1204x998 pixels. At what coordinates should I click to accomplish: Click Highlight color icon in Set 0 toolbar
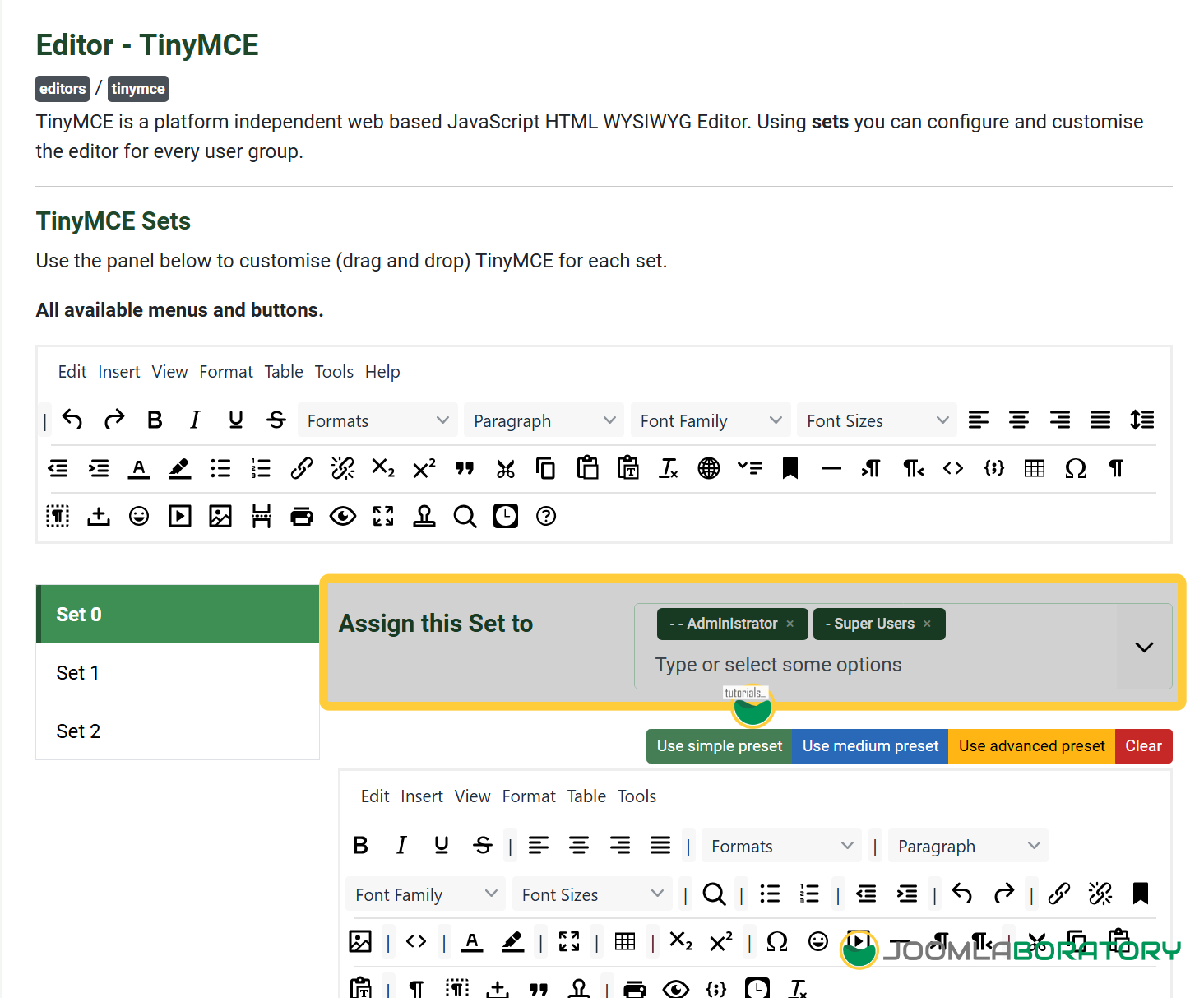tap(513, 942)
